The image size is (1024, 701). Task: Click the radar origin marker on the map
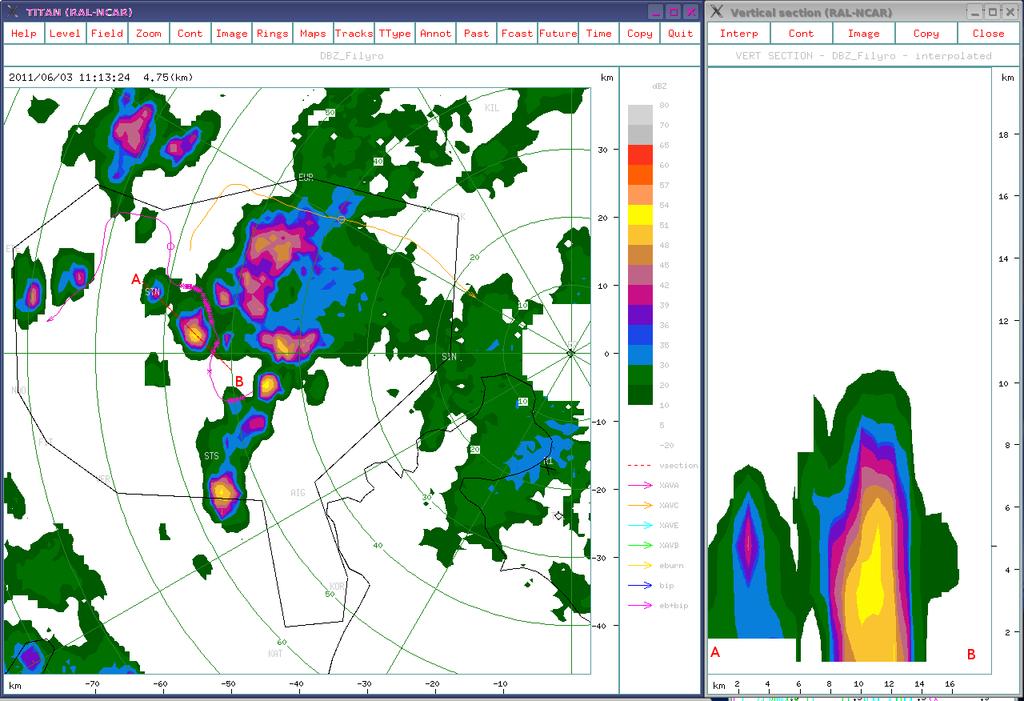click(571, 353)
